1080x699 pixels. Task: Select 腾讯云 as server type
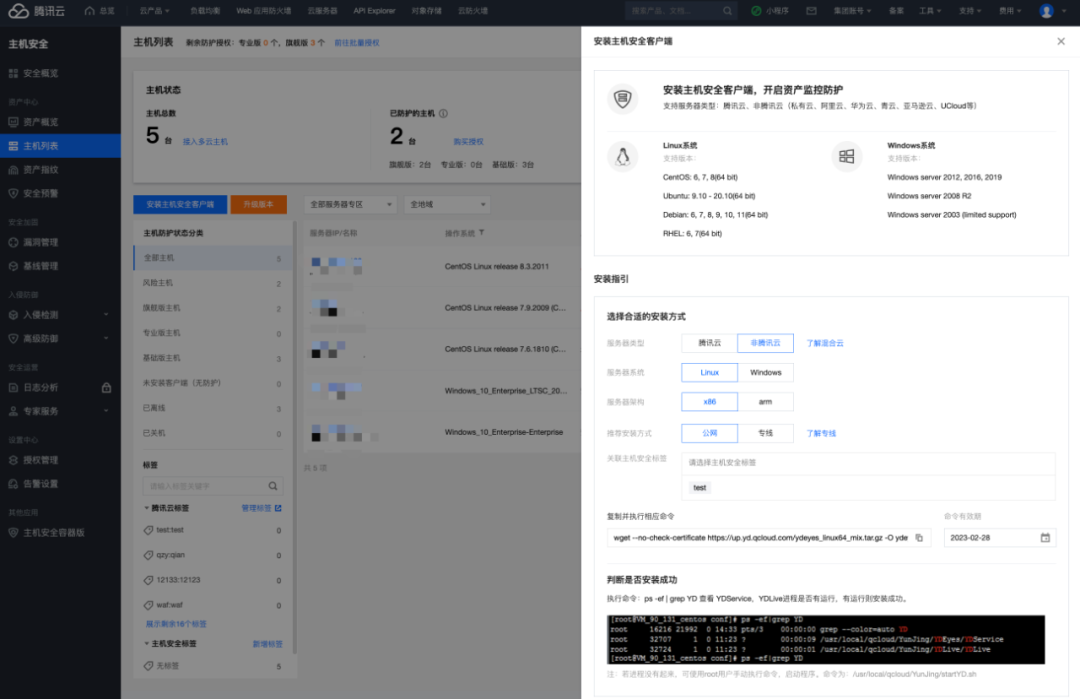709,343
